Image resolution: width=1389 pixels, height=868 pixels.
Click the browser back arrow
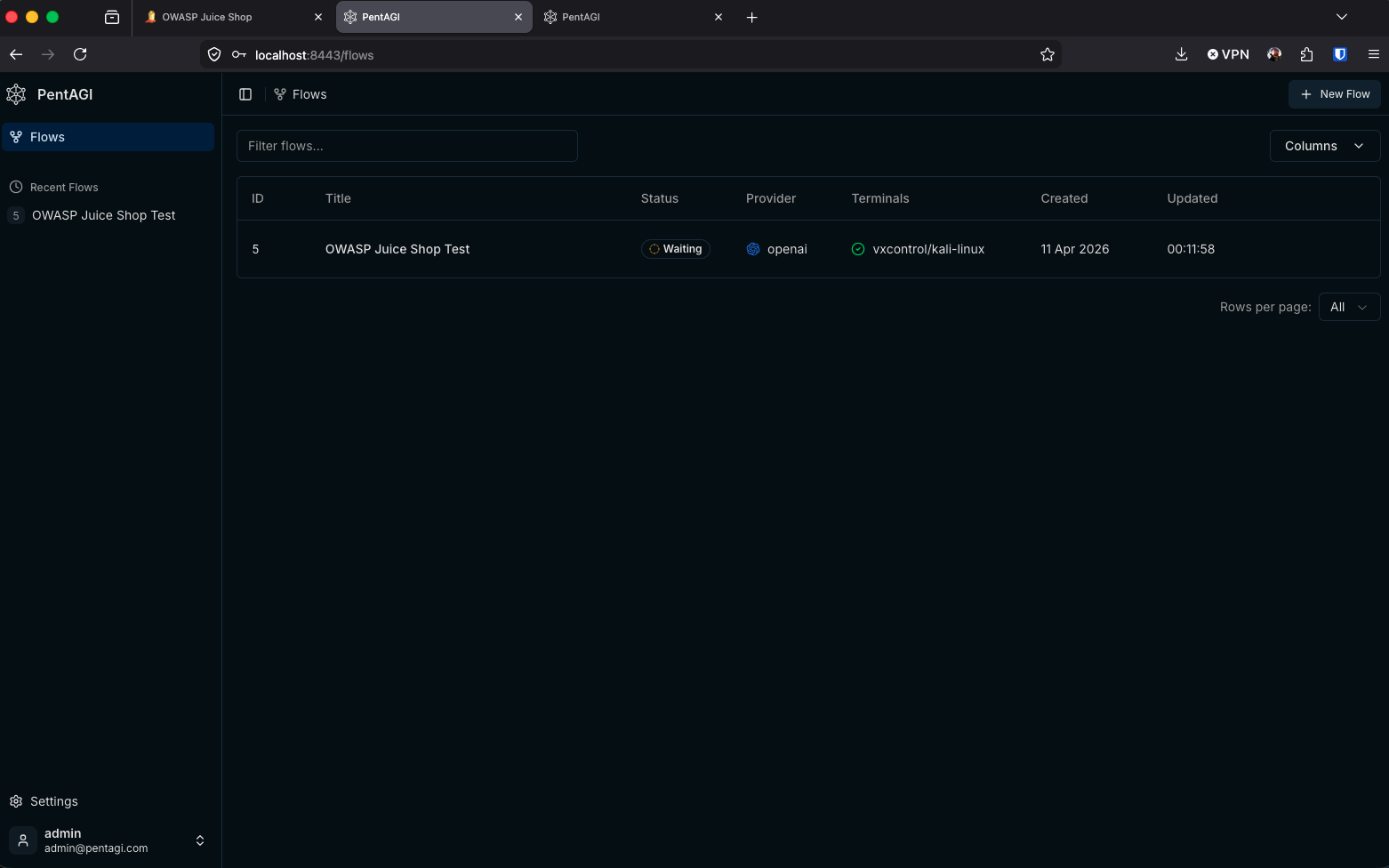point(16,54)
